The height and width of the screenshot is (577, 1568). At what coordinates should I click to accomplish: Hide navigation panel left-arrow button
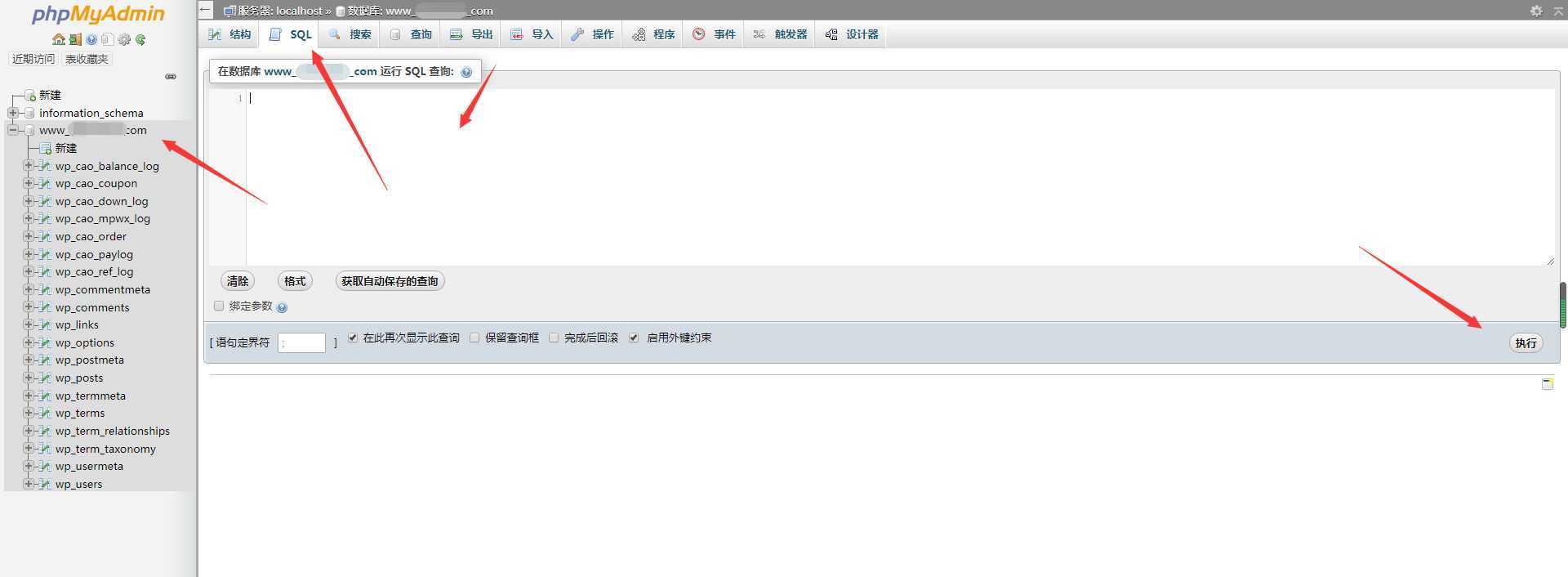206,10
